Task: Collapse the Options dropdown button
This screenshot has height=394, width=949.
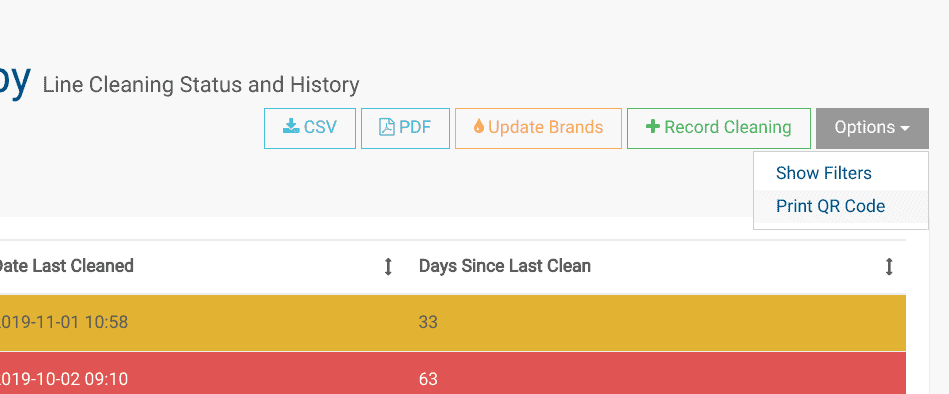Action: (872, 128)
